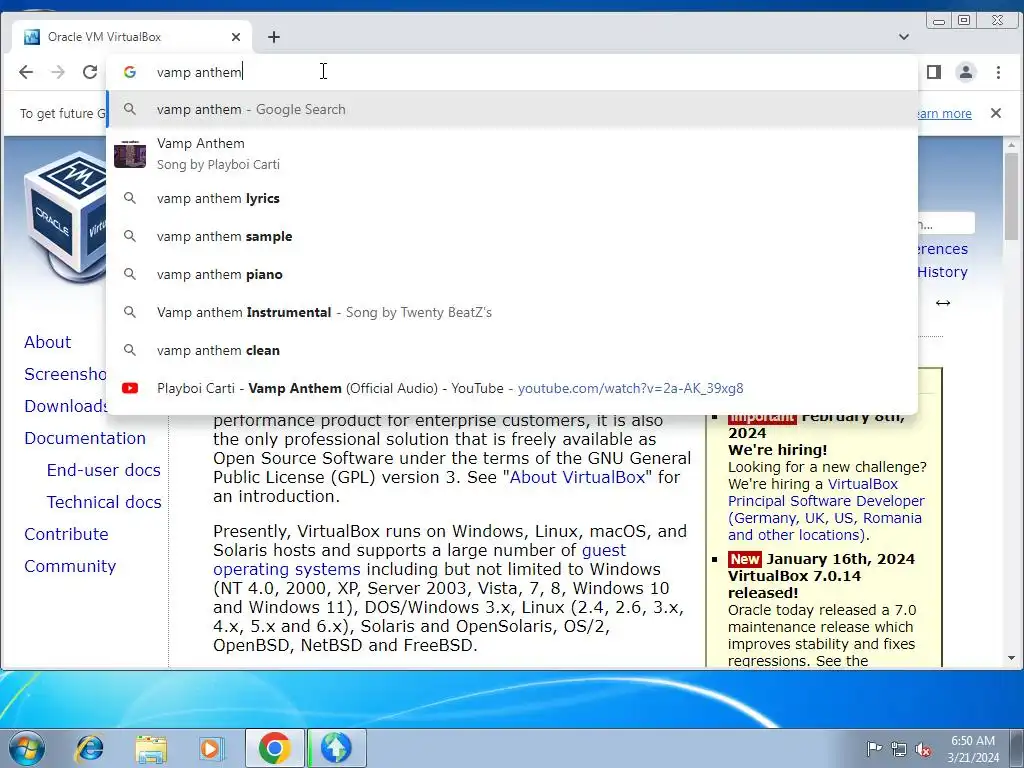Open the Documentation sidebar link
1024x768 pixels.
[x=85, y=438]
